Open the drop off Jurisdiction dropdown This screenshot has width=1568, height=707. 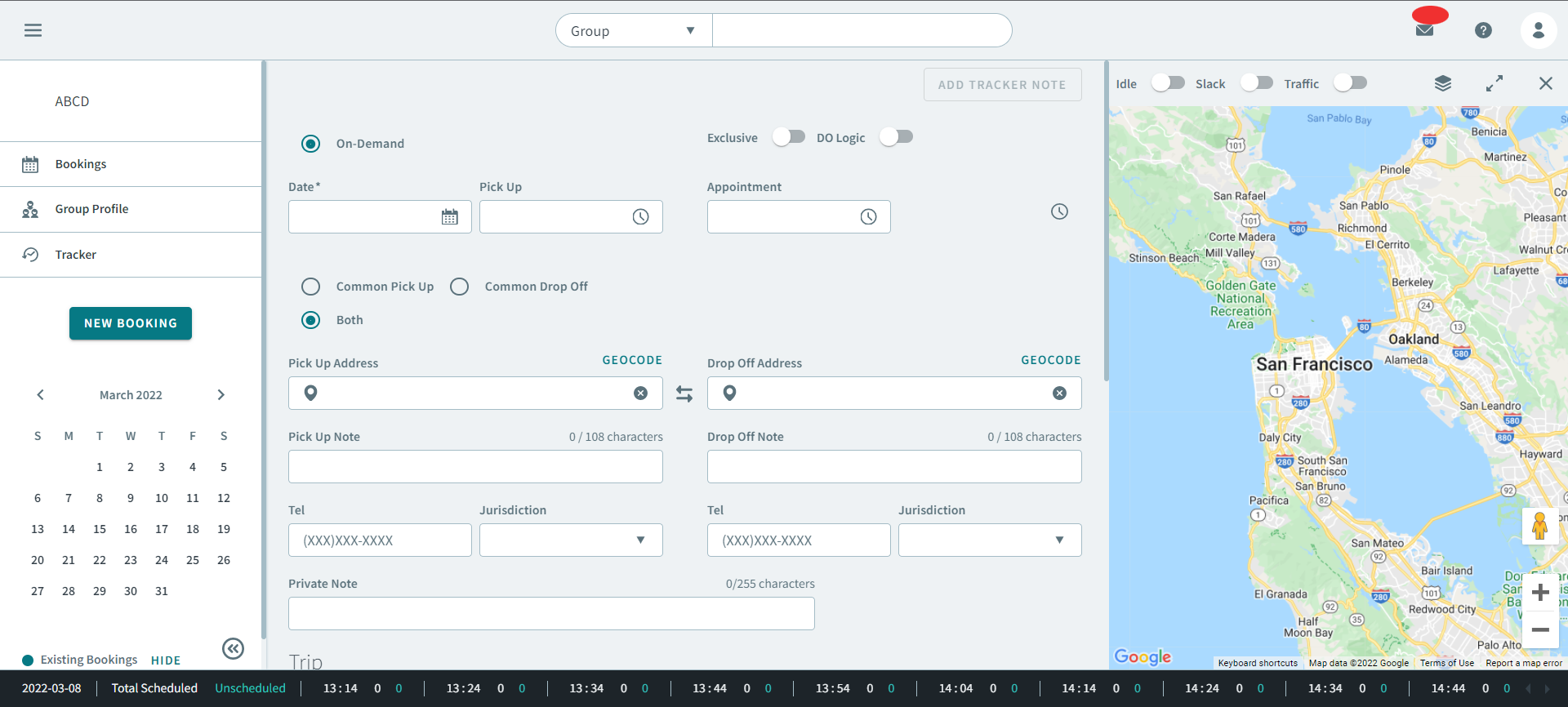tap(990, 540)
